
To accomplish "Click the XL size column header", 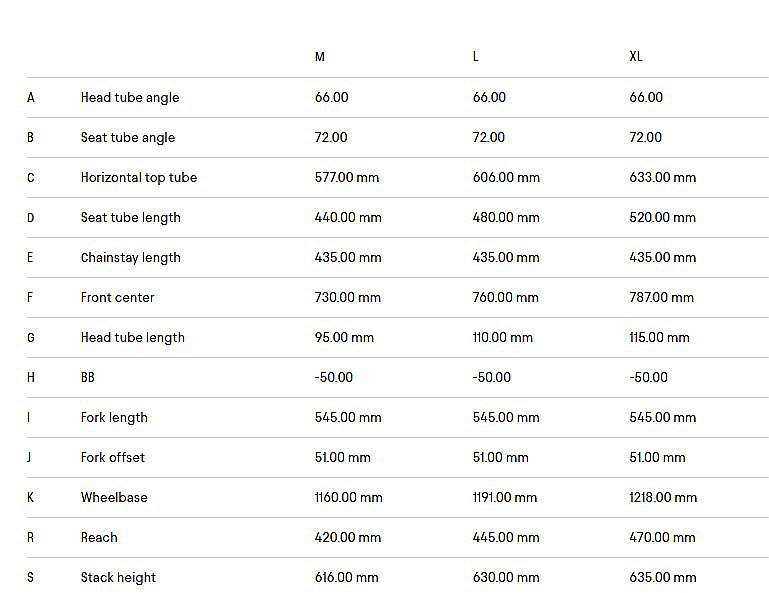I will point(636,57).
